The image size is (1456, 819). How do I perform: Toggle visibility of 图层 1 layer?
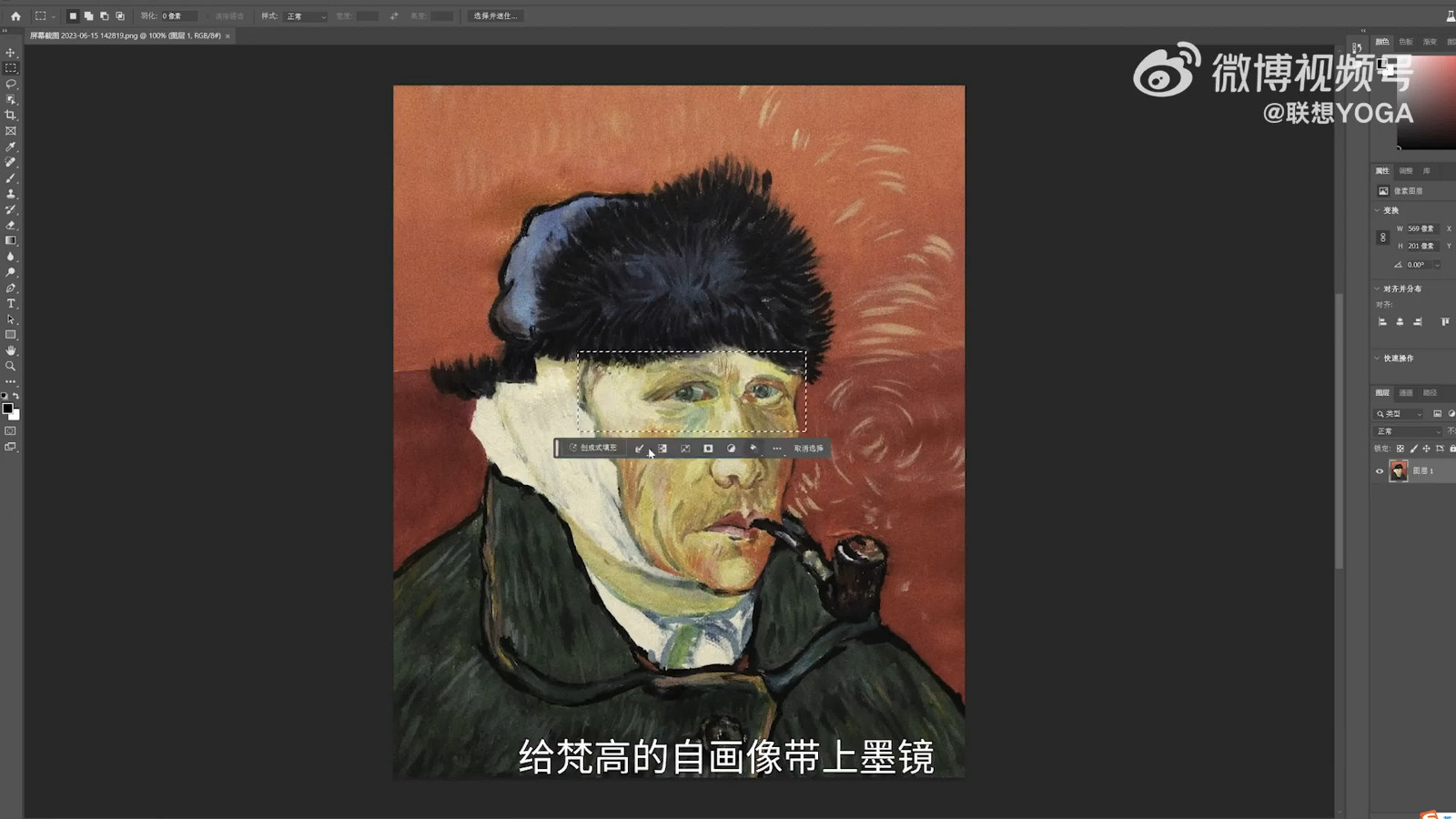[1380, 470]
